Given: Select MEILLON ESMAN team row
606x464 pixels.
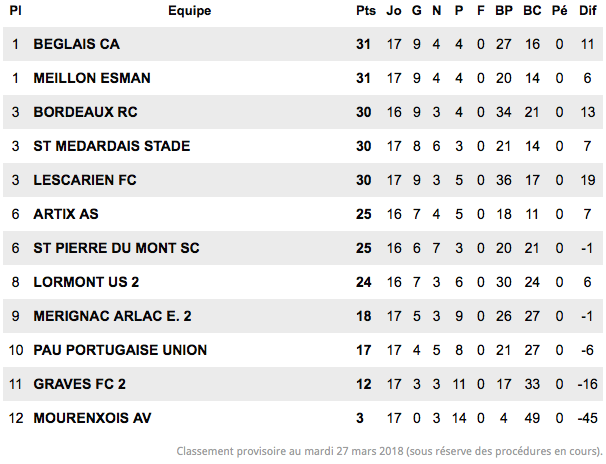Looking at the screenshot, I should click(x=303, y=78).
